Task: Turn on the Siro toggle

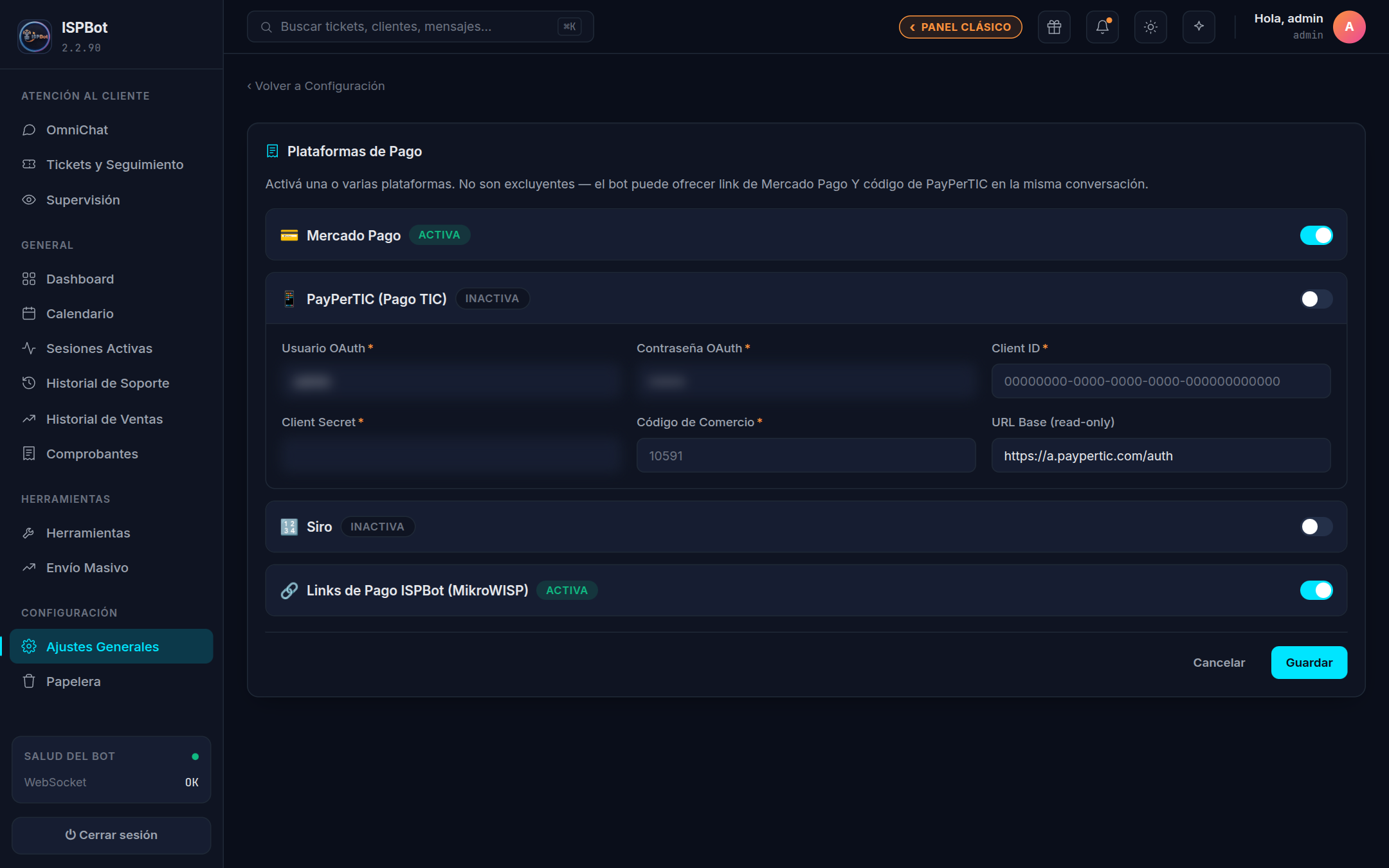Action: tap(1316, 527)
